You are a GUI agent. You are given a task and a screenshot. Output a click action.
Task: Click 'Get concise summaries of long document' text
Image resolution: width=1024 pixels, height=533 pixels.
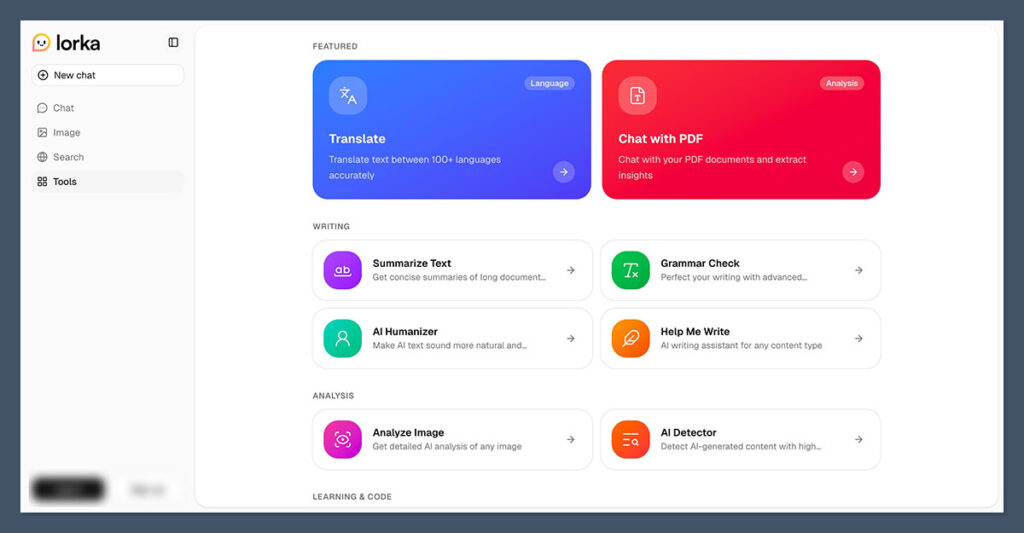pyautogui.click(x=459, y=278)
